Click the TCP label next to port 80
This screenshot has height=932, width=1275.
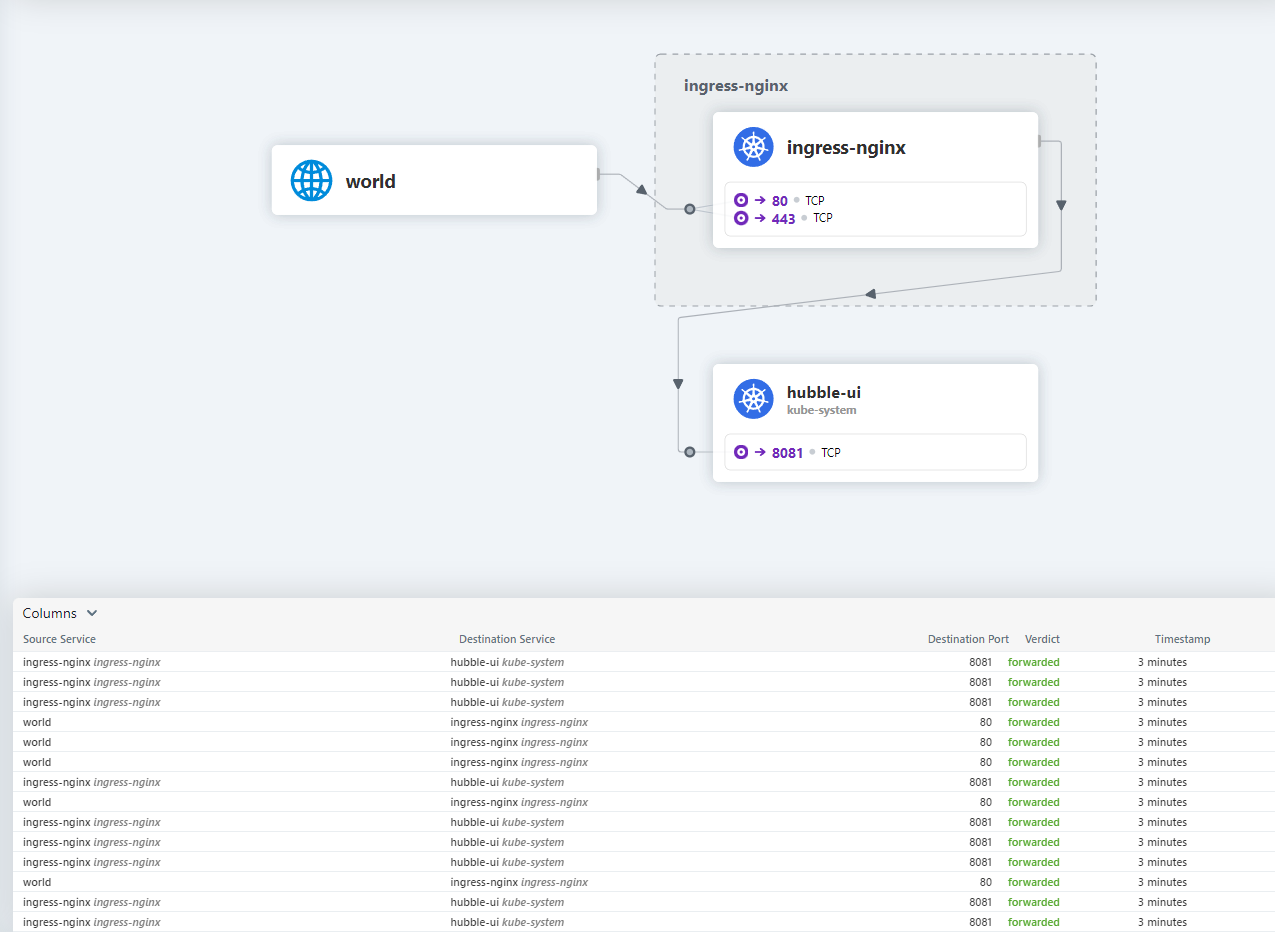tap(815, 201)
